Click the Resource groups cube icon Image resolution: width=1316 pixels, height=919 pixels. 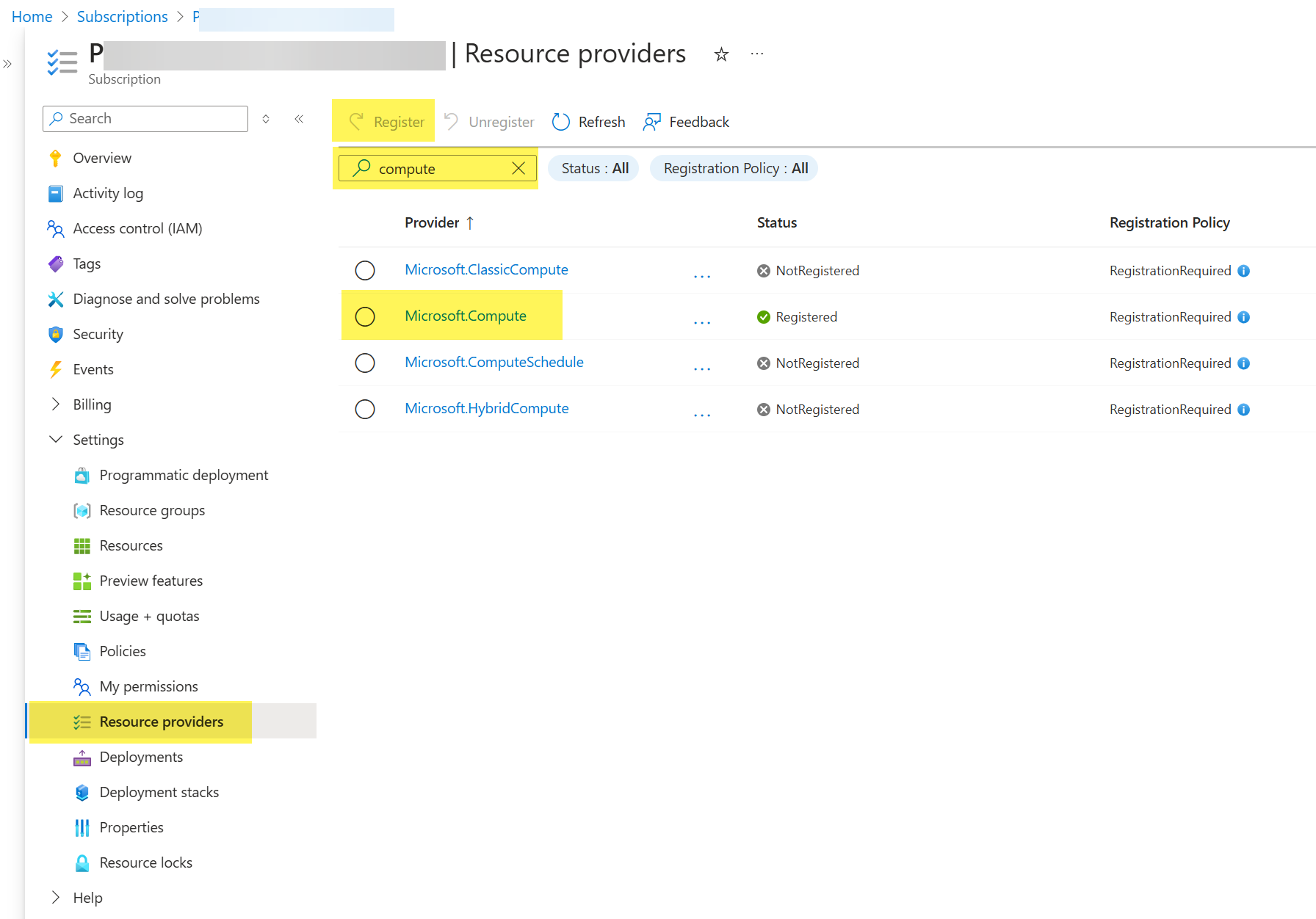coord(82,510)
